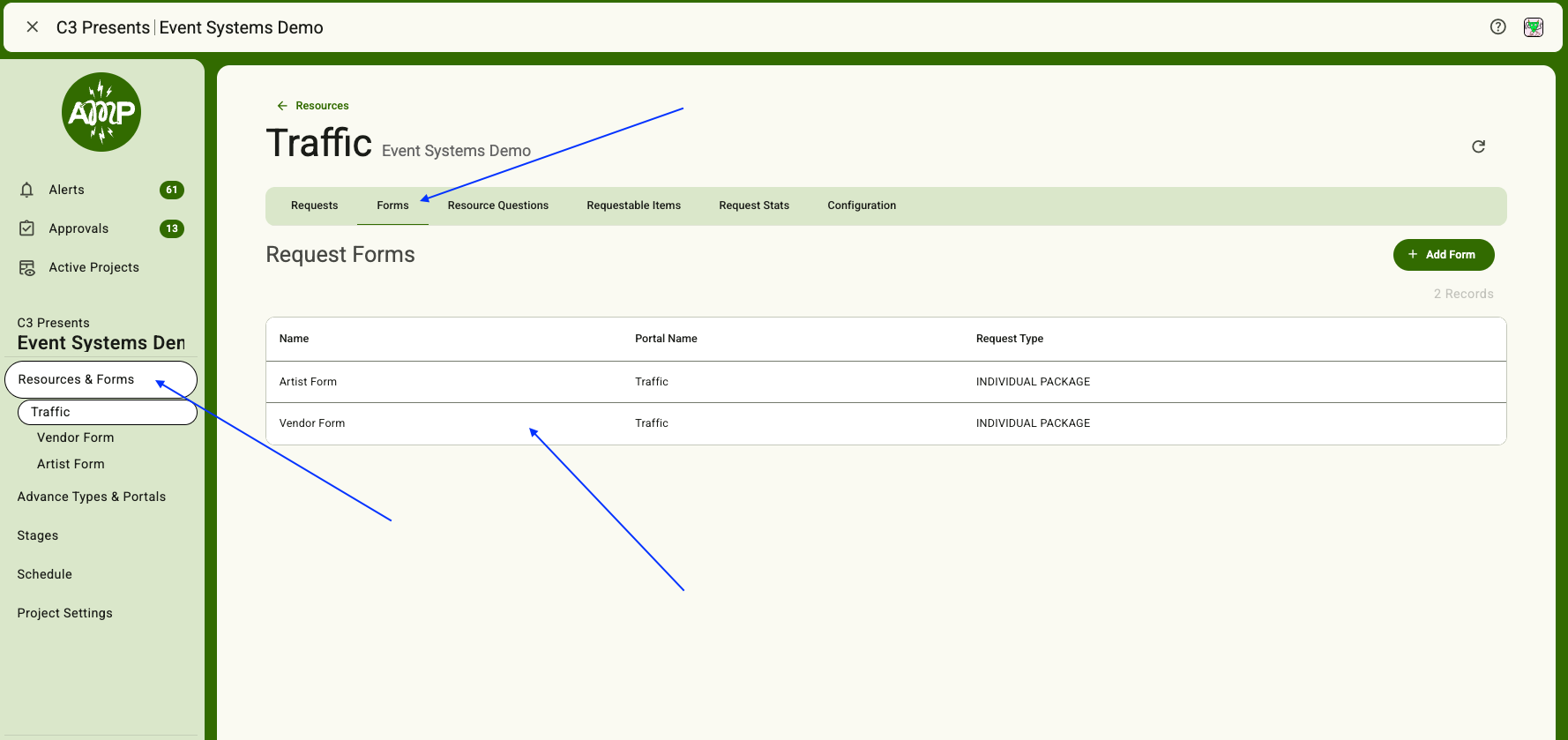The width and height of the screenshot is (1568, 740).
Task: Open the Requestable Items tab
Action: tap(634, 206)
